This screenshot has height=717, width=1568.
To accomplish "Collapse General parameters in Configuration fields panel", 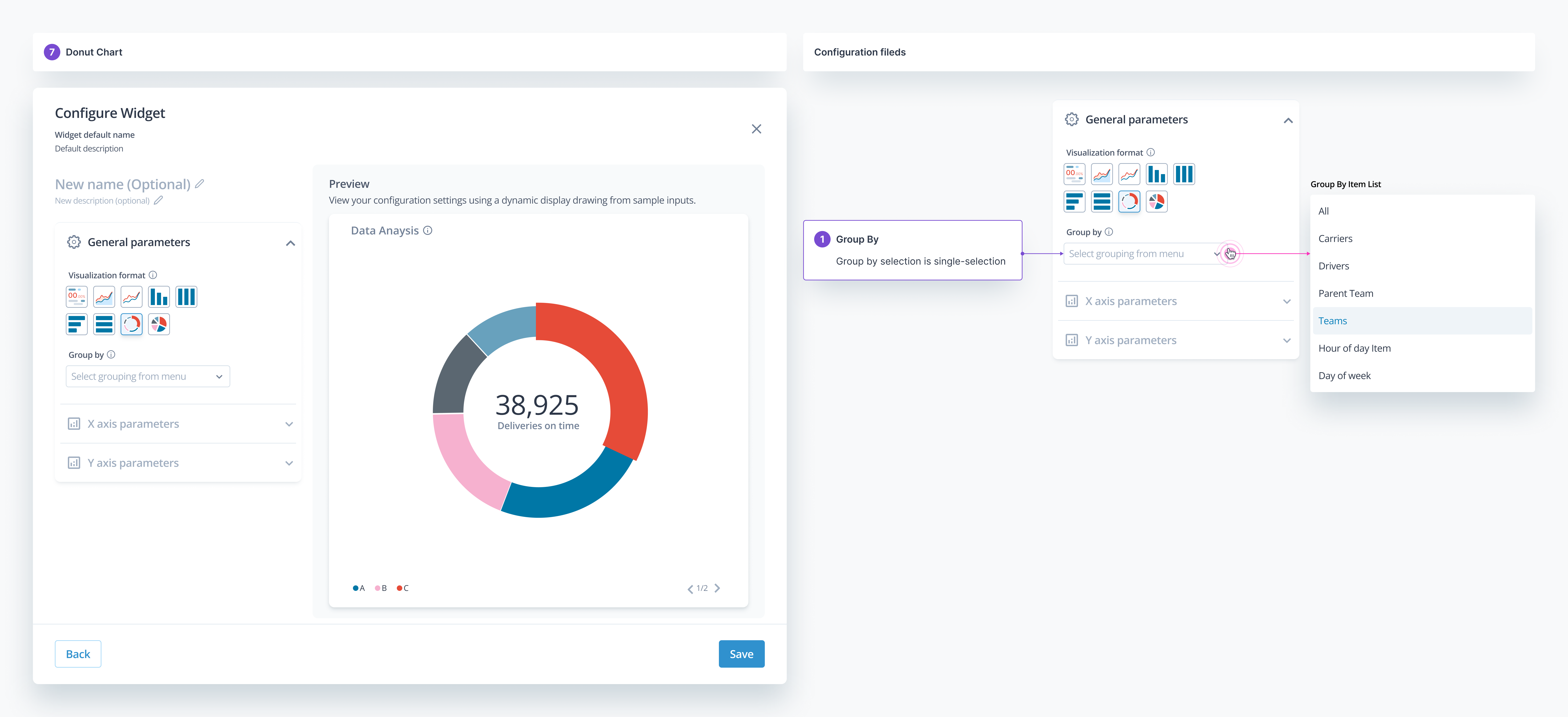I will click(x=1288, y=120).
